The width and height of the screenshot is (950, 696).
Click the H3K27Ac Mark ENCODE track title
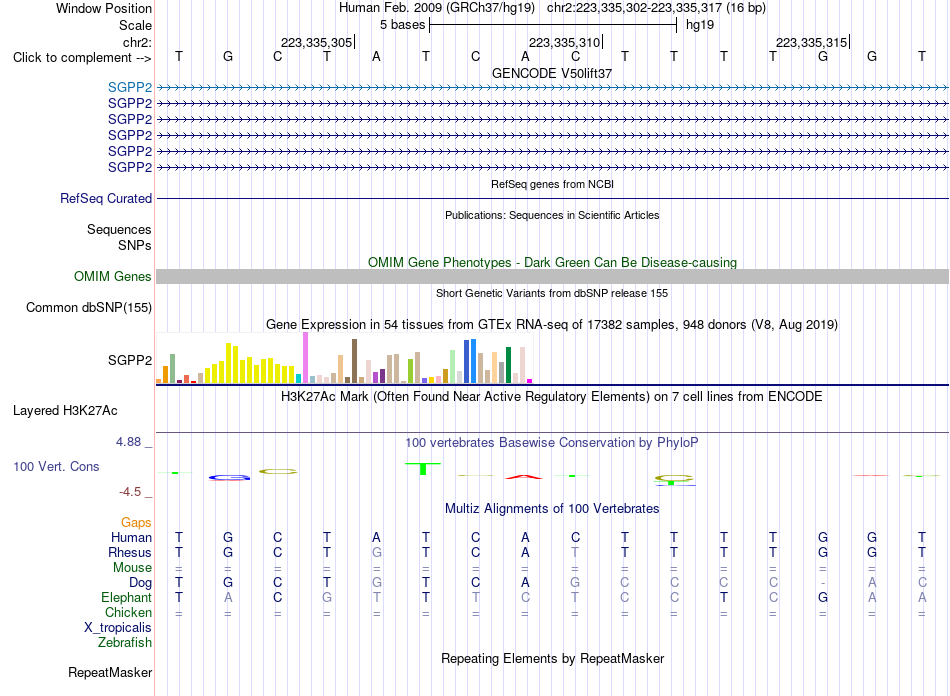point(552,397)
